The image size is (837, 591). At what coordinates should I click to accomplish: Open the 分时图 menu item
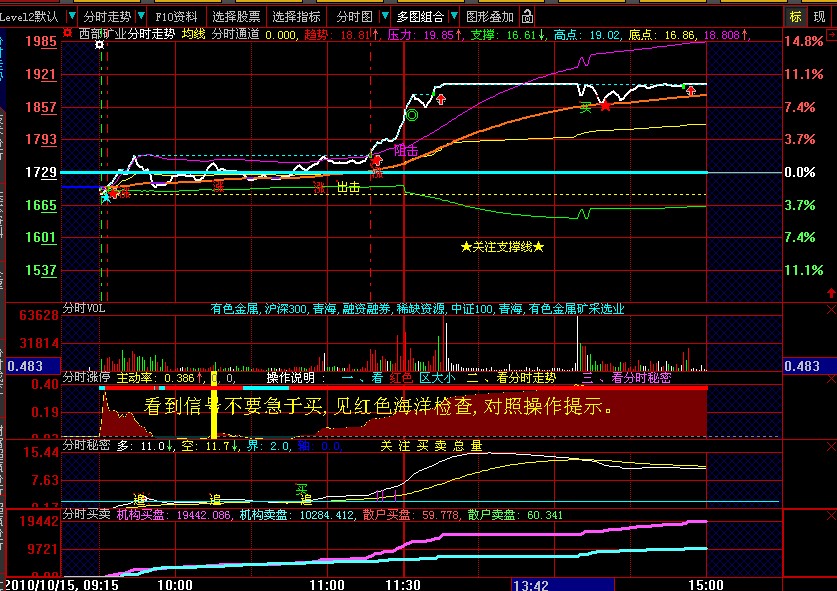354,17
